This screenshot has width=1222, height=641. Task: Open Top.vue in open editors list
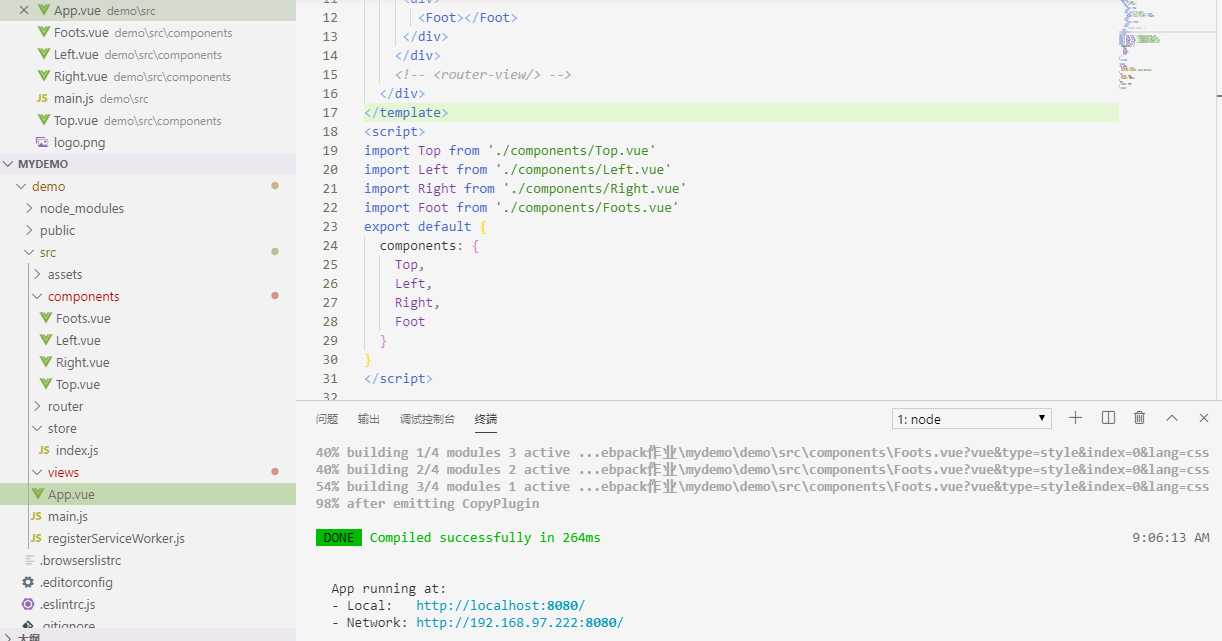(148, 120)
